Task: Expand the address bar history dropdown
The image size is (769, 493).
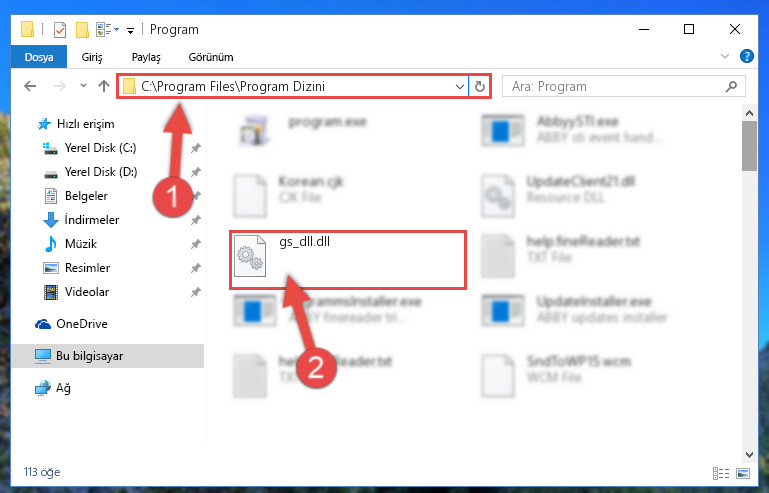Action: point(460,87)
